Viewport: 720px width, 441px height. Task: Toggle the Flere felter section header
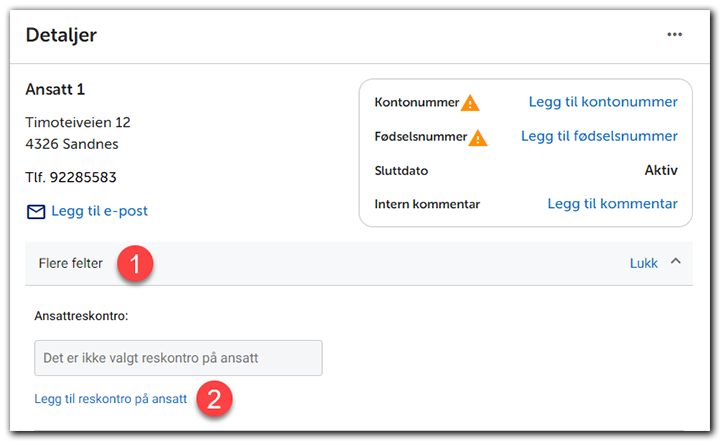coord(72,263)
